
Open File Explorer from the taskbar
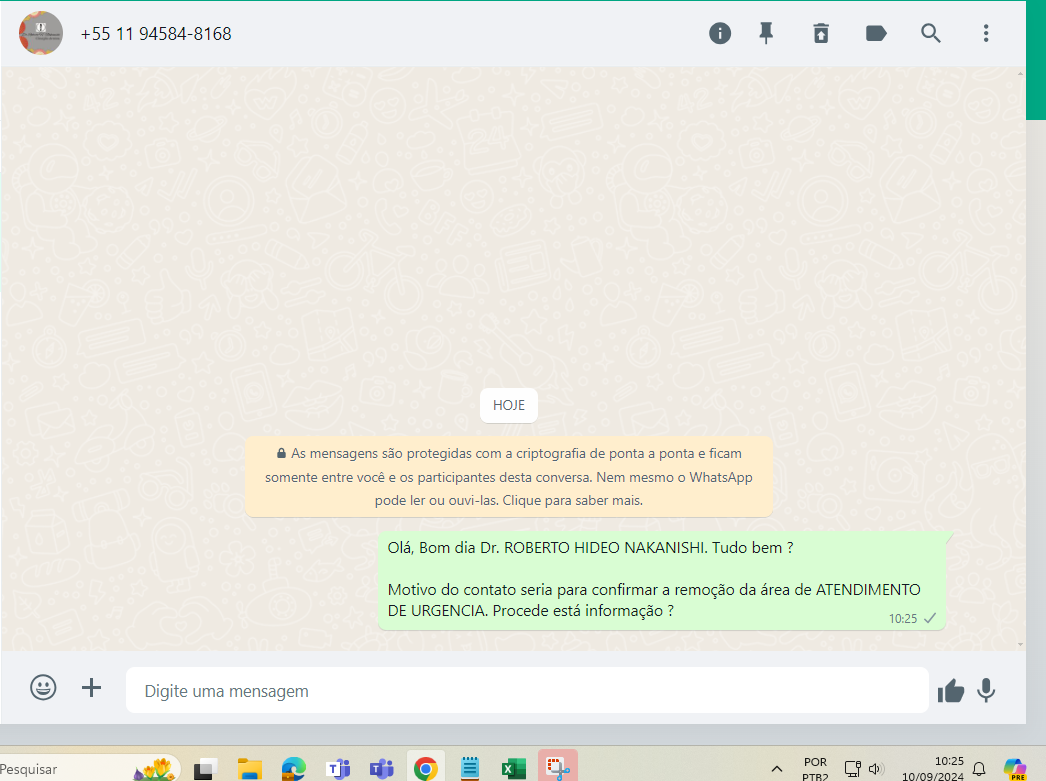[249, 769]
